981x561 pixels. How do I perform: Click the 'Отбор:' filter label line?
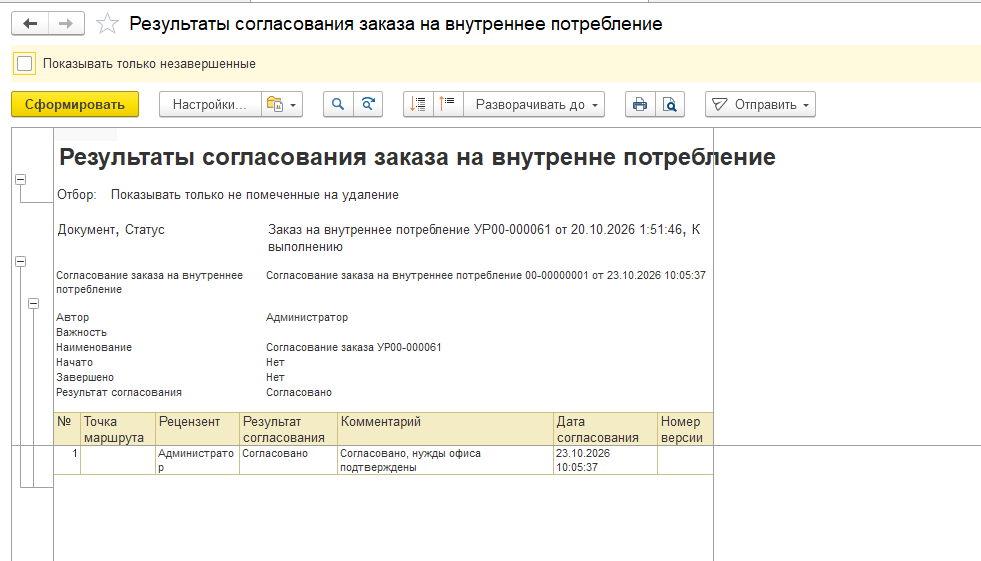228,195
